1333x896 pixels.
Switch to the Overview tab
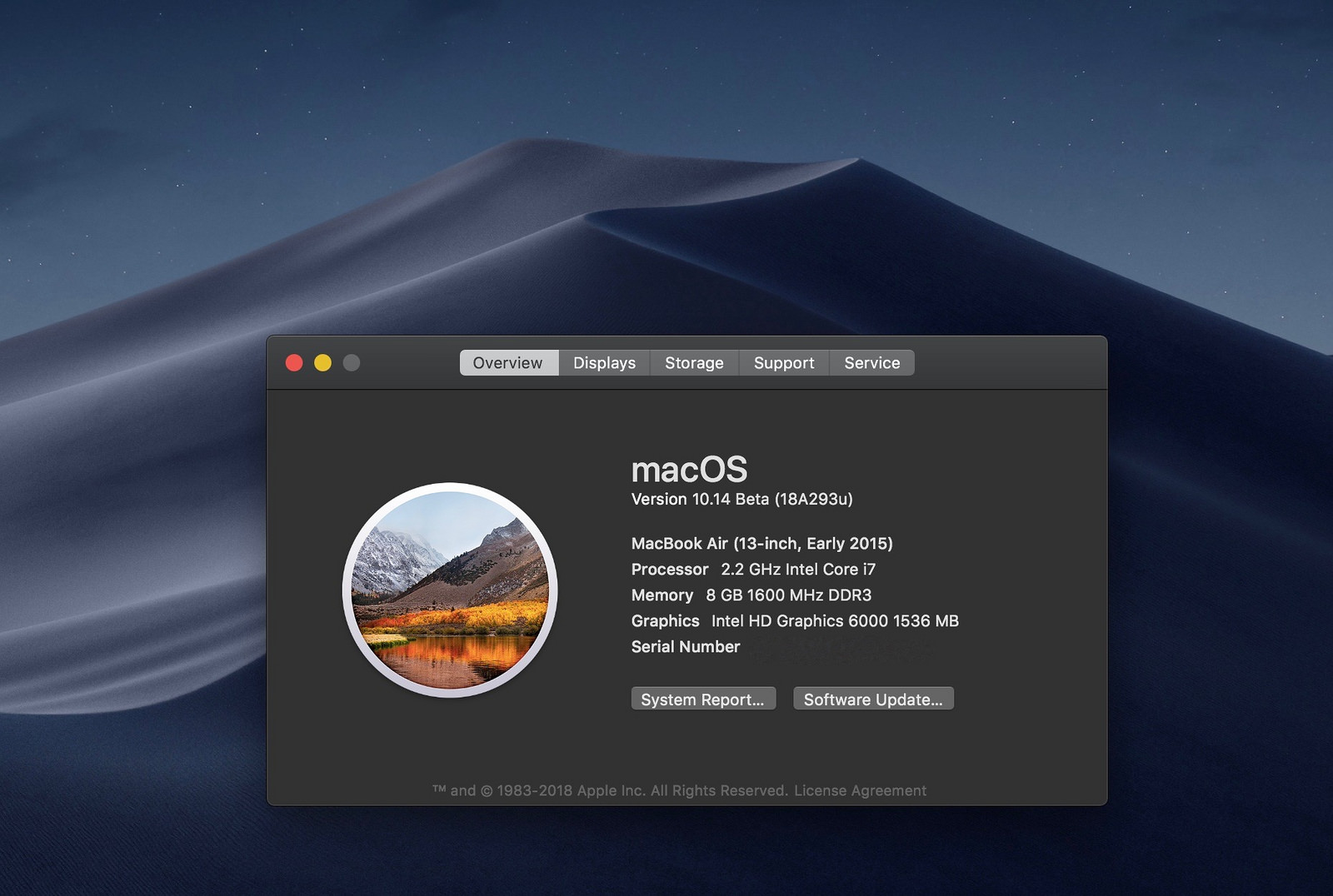point(508,363)
